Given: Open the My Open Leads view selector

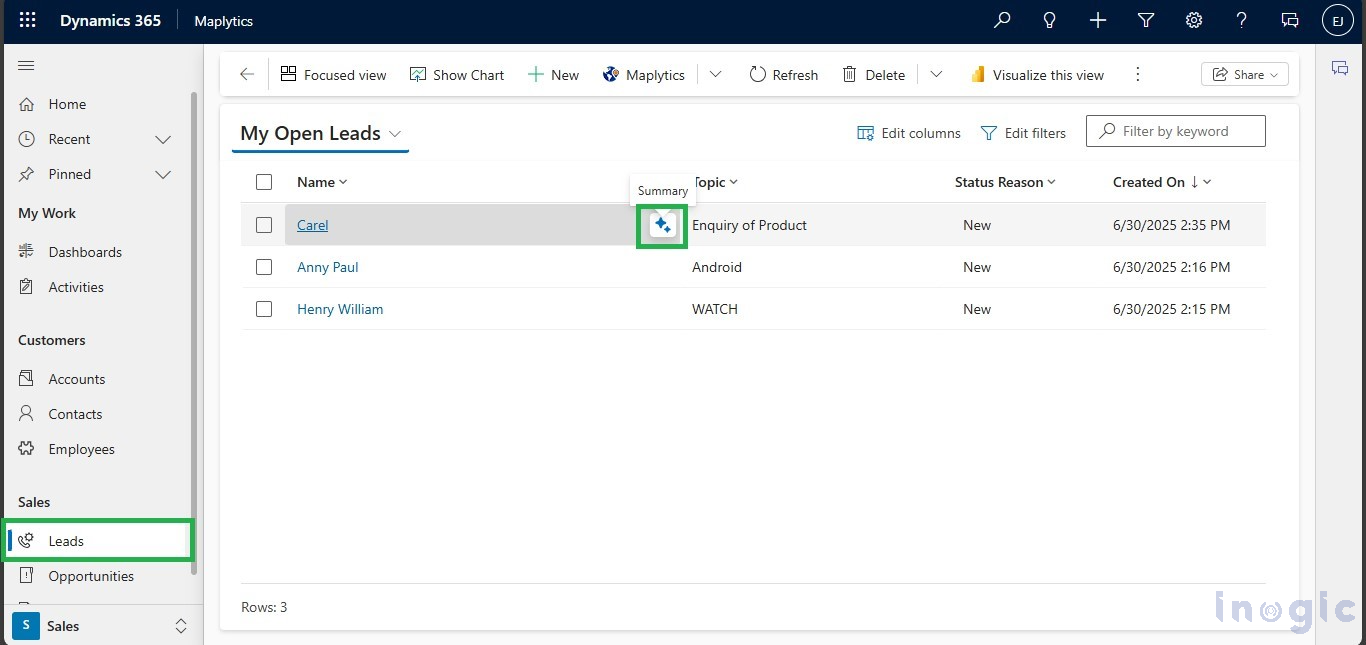Looking at the screenshot, I should click(x=320, y=134).
